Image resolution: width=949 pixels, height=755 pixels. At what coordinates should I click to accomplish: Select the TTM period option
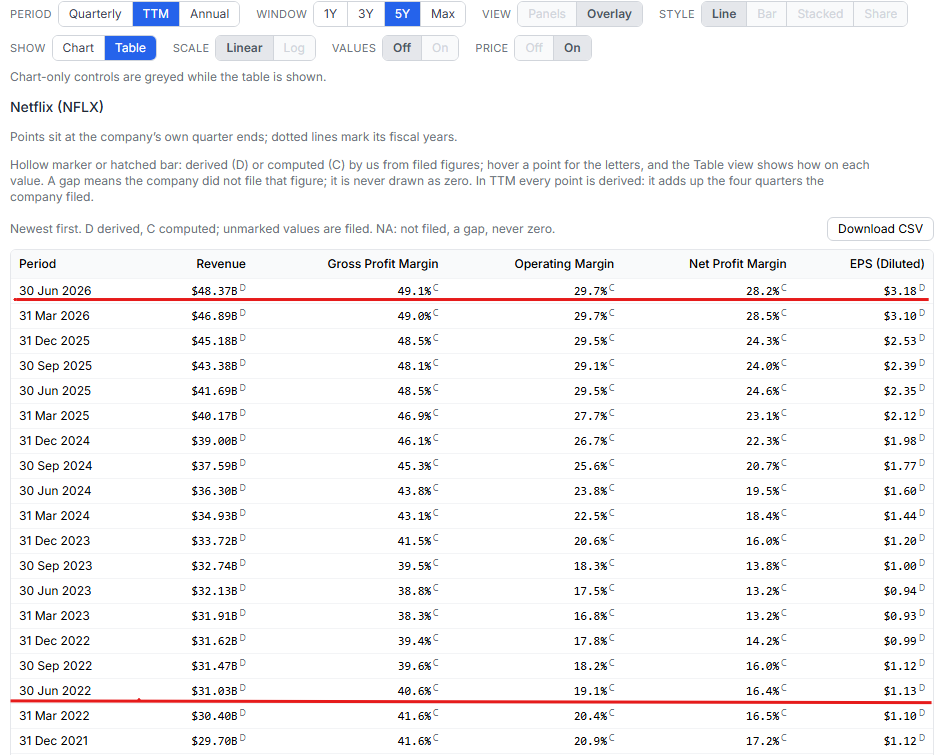pos(156,14)
